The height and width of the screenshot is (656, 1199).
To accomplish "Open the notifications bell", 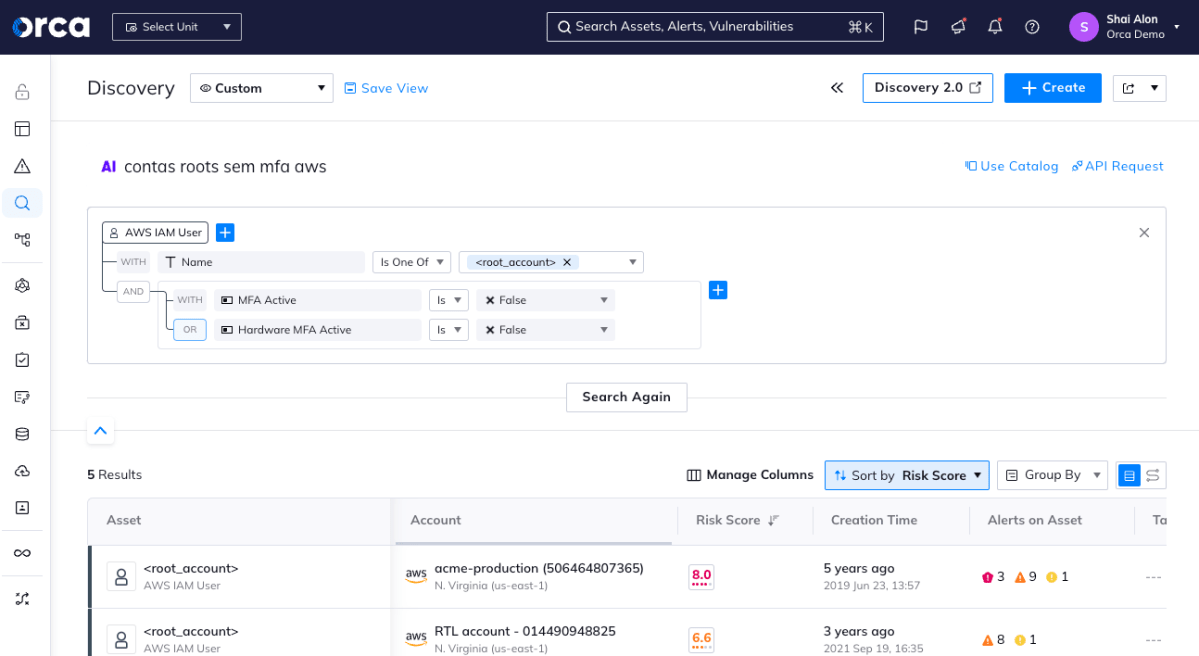I will [x=995, y=27].
